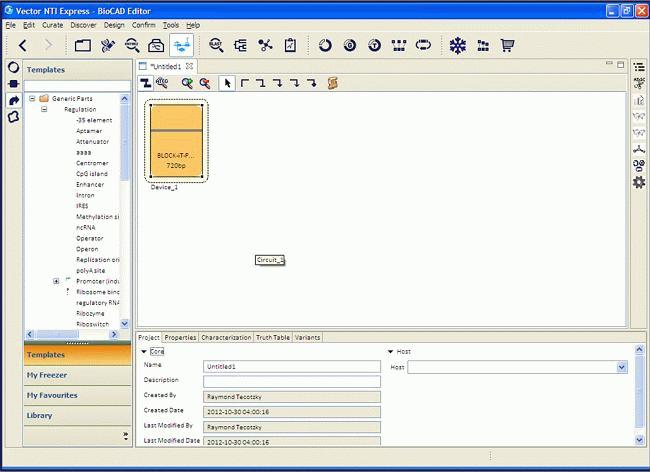The height and width of the screenshot is (472, 650).
Task: Open the Library panel
Action: click(40, 415)
